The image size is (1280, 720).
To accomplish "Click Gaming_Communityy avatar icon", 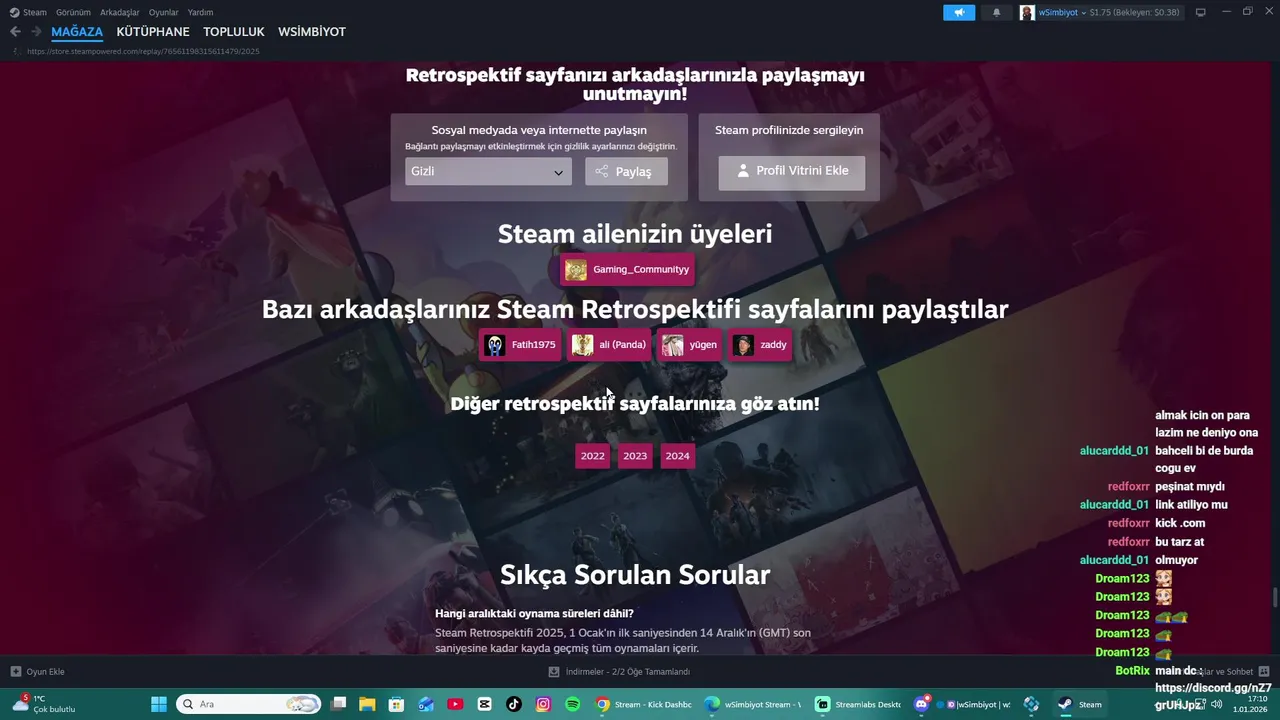I will click(x=576, y=270).
